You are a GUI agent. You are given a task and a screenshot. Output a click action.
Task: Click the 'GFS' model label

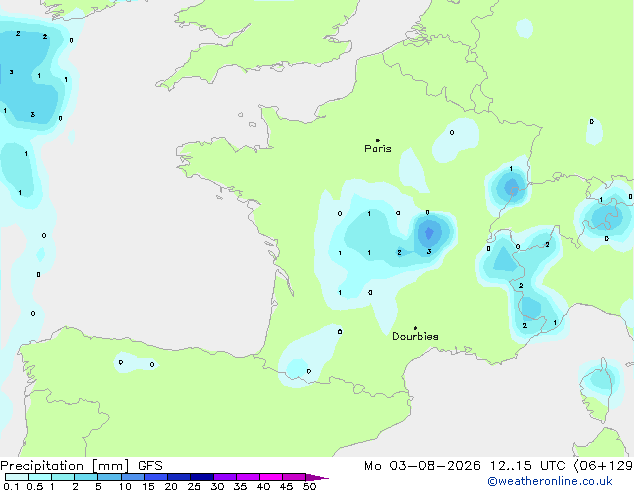tap(150, 466)
